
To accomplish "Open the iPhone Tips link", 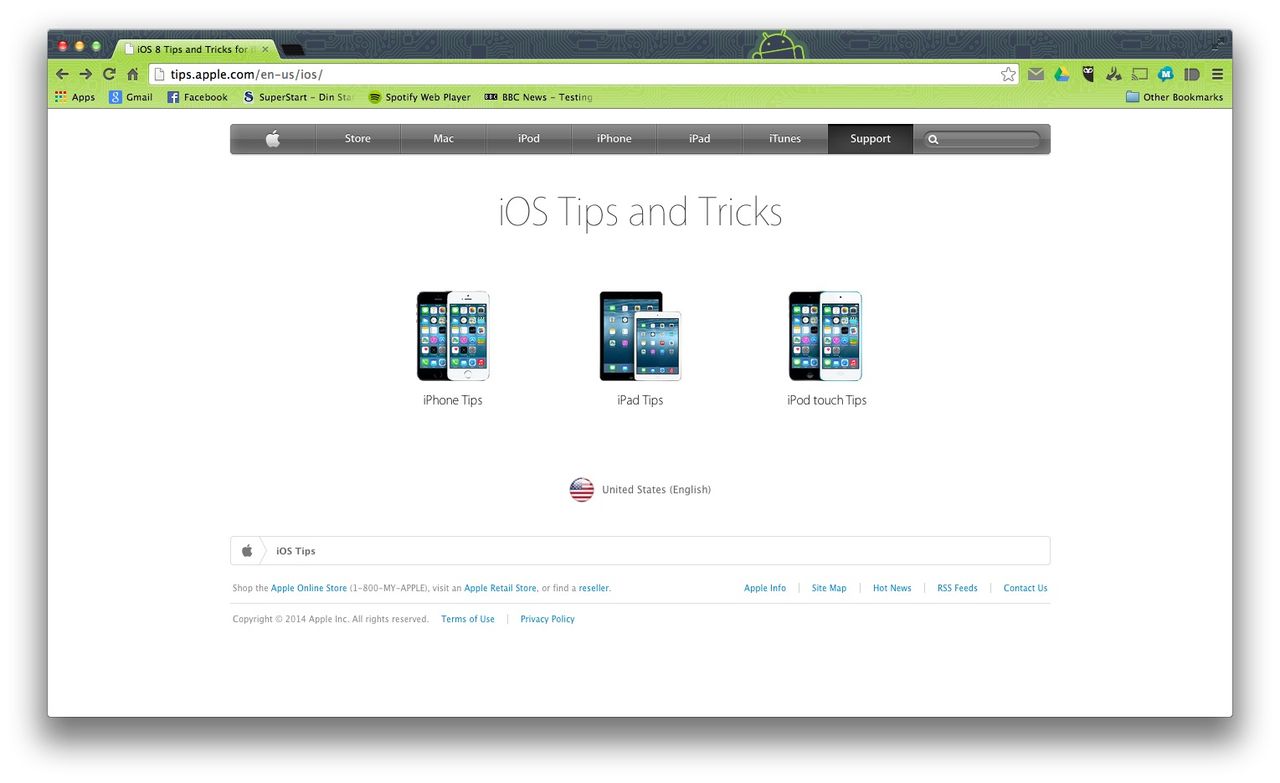I will [x=453, y=400].
